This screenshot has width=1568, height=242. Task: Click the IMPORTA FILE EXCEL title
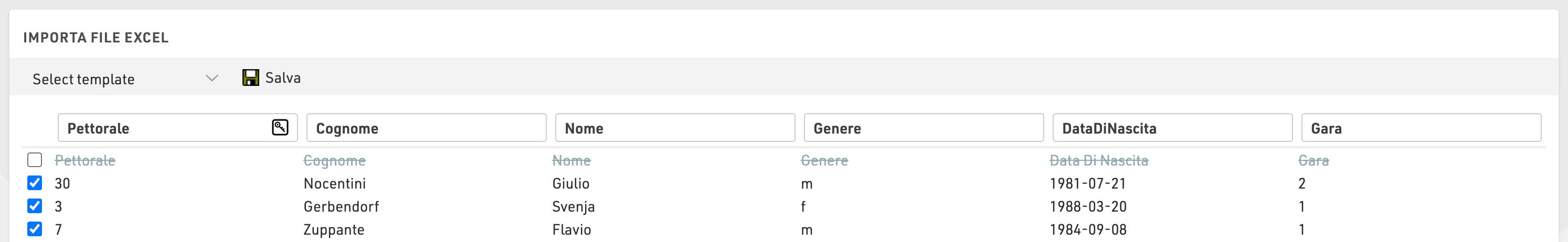[96, 38]
